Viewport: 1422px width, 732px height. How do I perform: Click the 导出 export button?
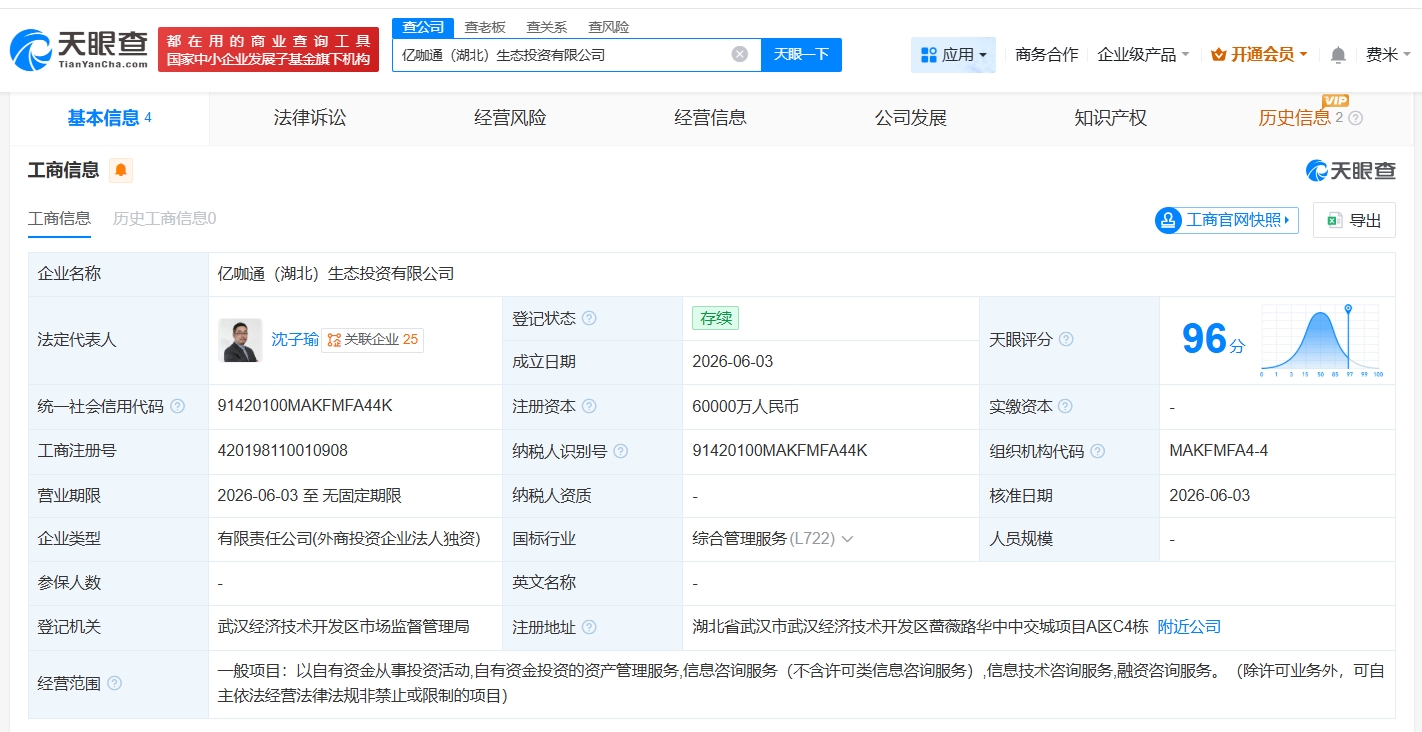[1354, 220]
